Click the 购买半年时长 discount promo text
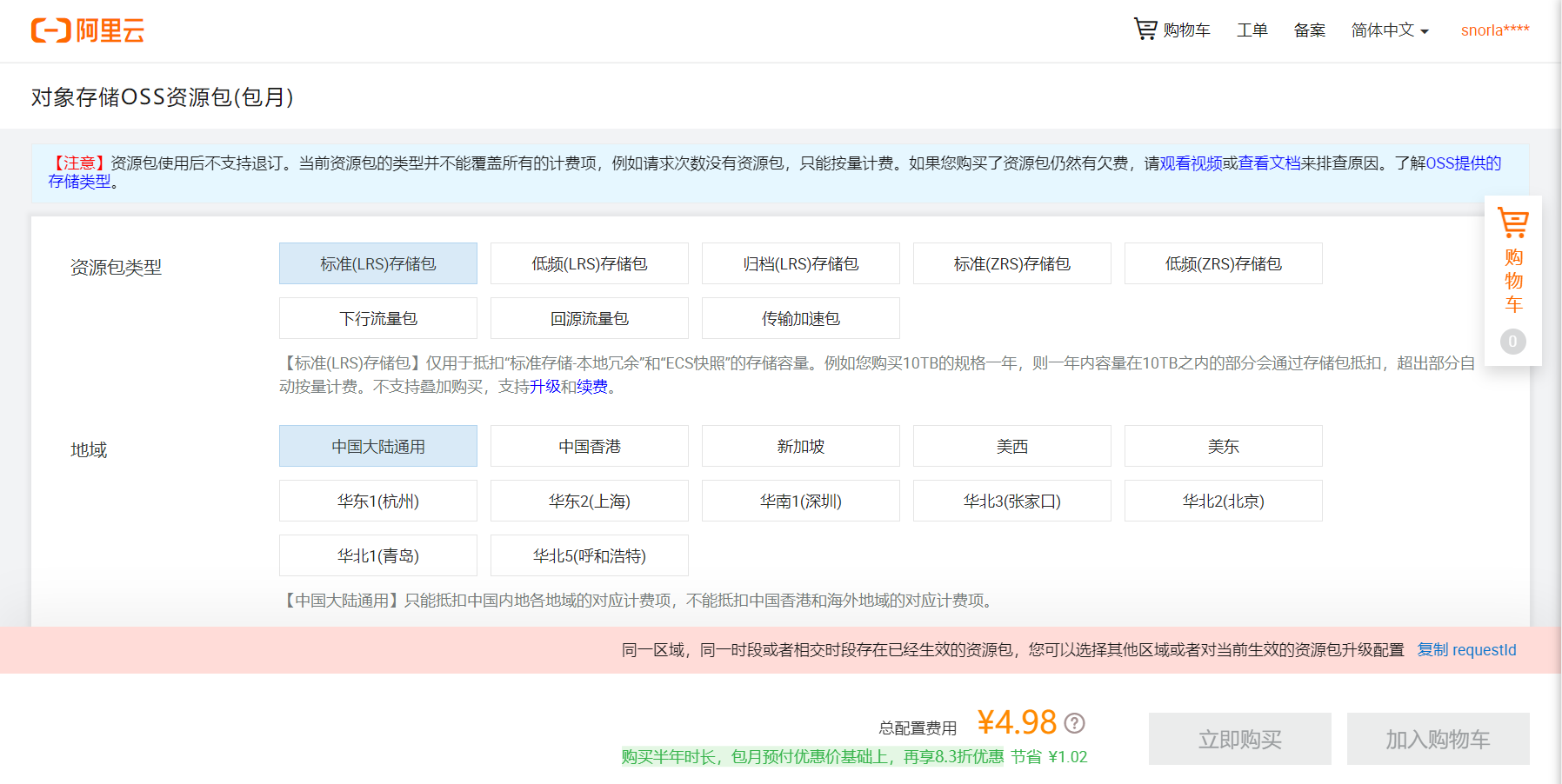1562x784 pixels. coord(812,757)
